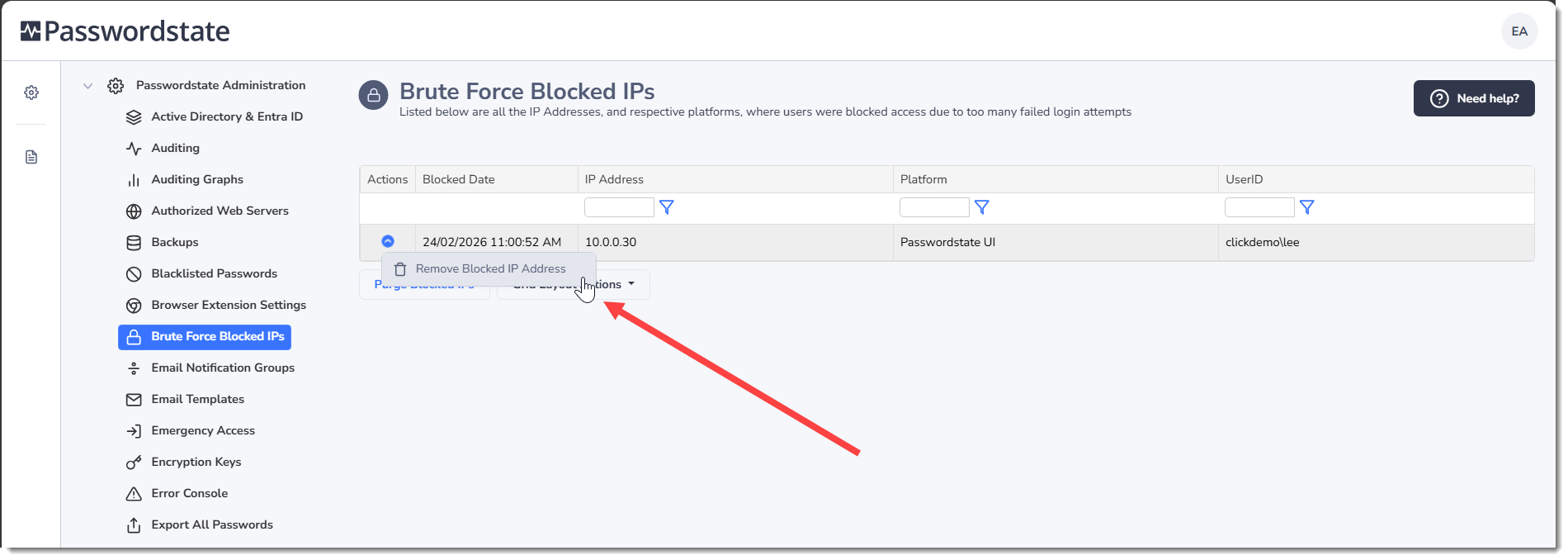Click the Browser Extension Settings chrome icon
The height and width of the screenshot is (560, 1568).
(x=134, y=306)
